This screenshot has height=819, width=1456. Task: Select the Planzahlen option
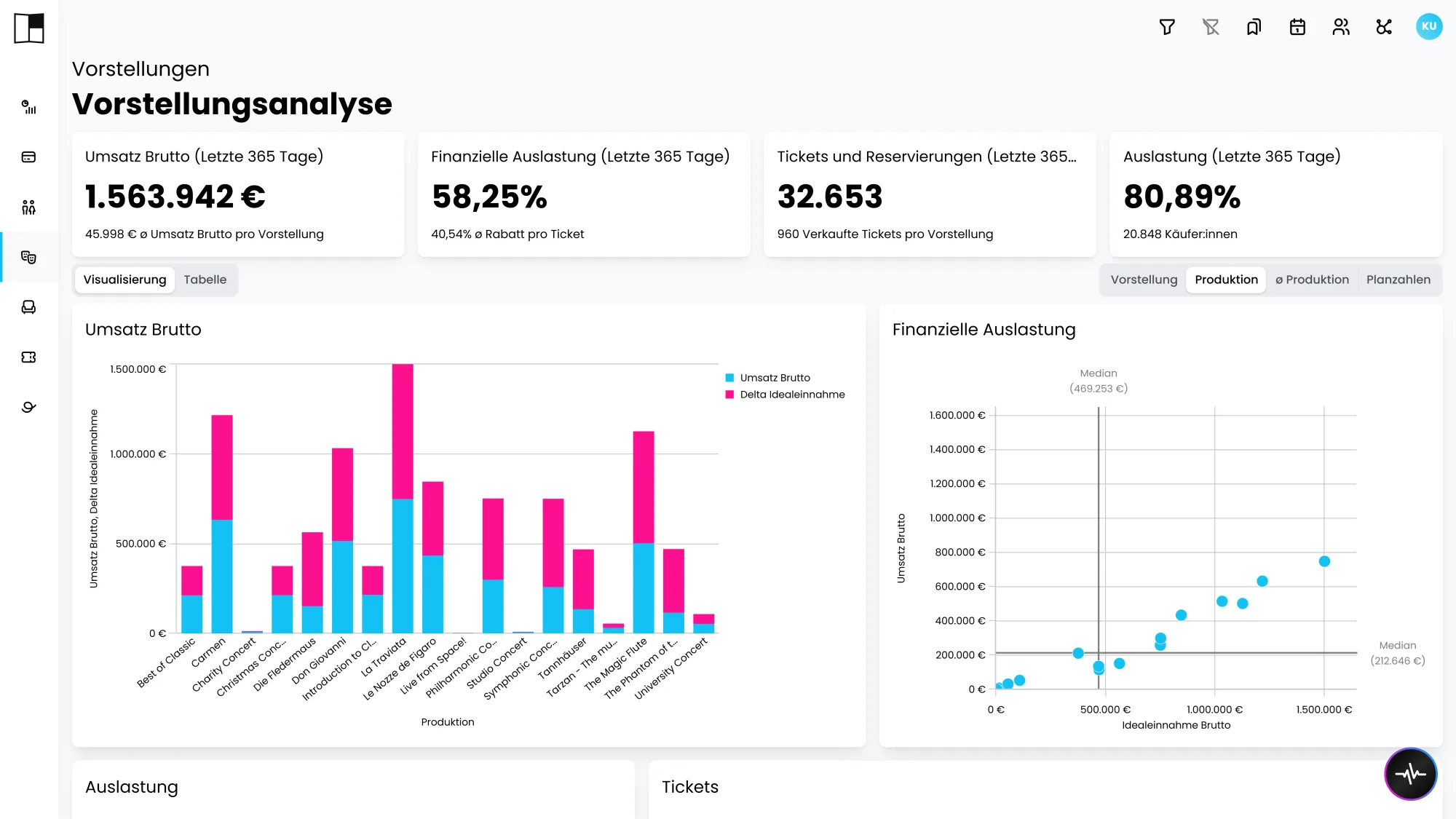coord(1398,280)
